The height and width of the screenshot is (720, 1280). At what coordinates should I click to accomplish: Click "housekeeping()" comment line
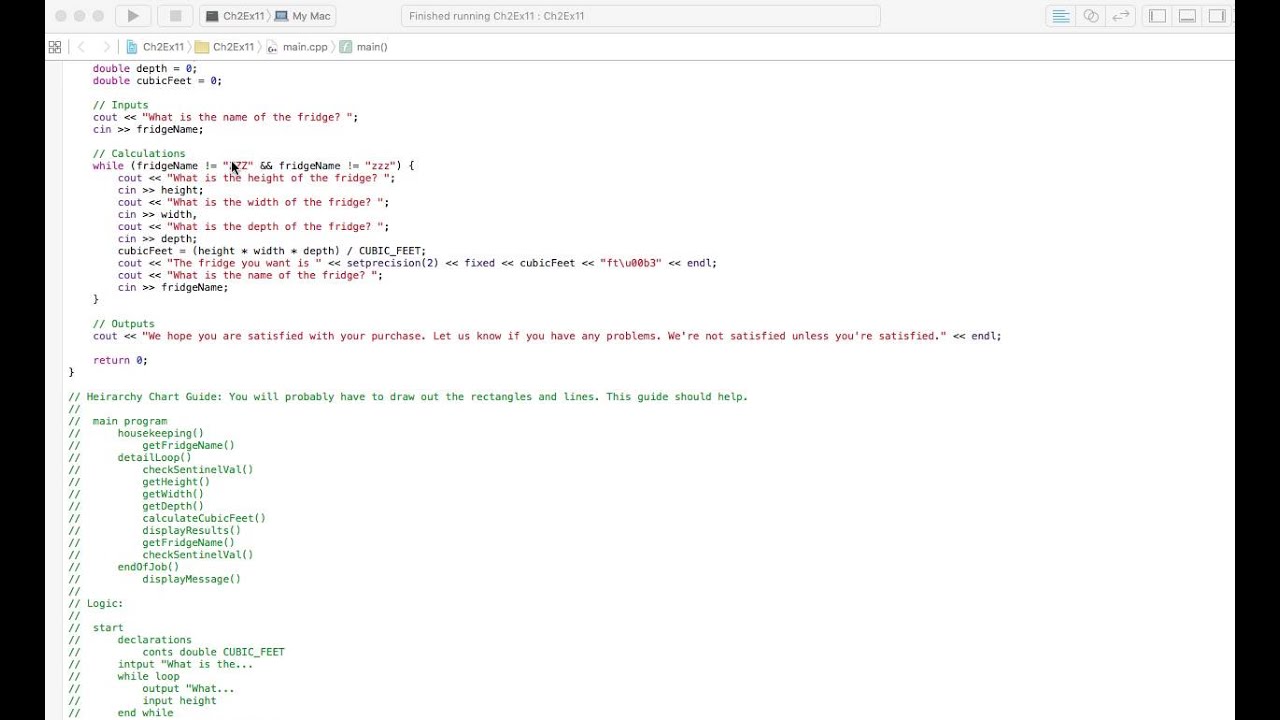point(160,433)
